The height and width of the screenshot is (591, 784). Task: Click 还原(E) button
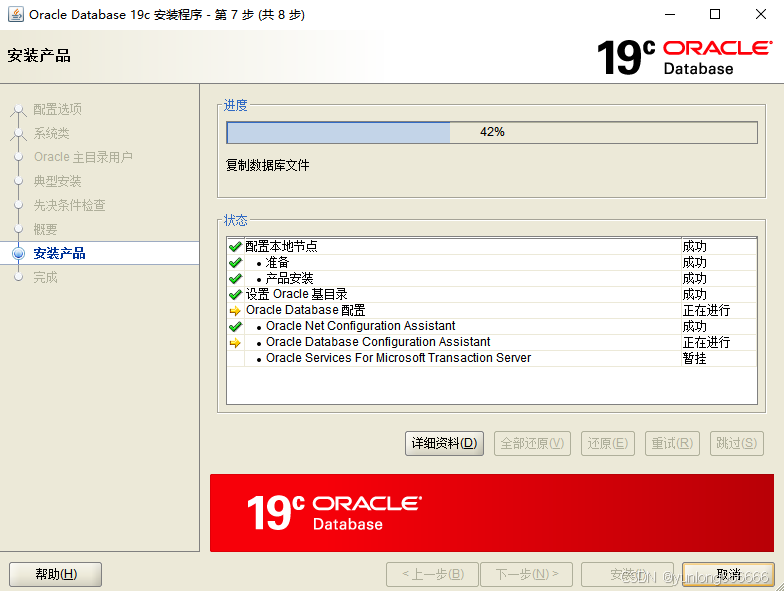tap(608, 444)
